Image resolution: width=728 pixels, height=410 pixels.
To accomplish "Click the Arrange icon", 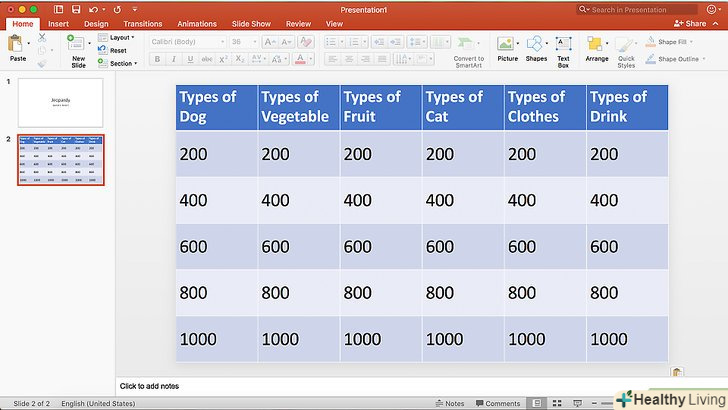I will coord(596,47).
